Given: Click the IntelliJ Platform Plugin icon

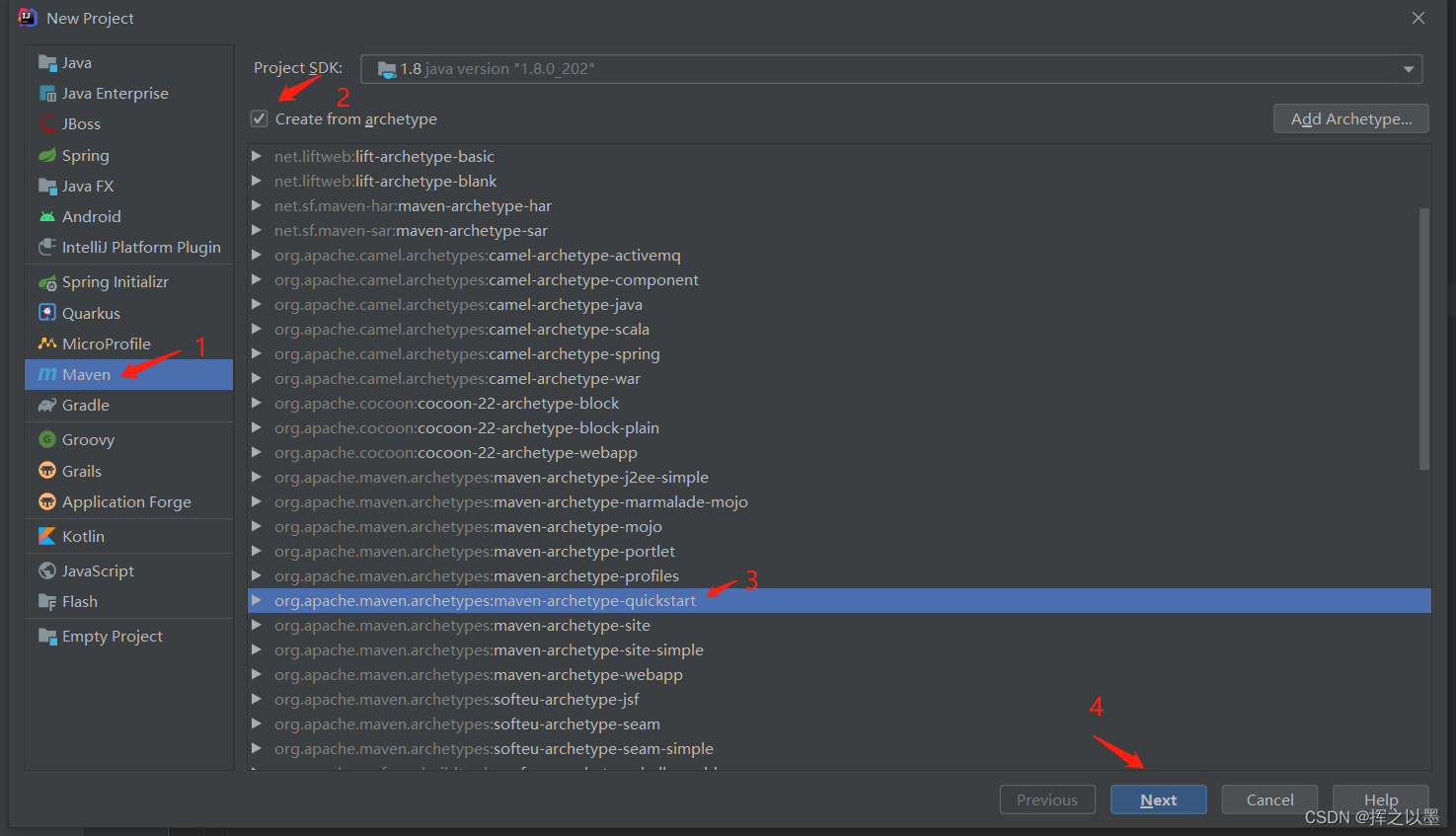Looking at the screenshot, I should (47, 247).
